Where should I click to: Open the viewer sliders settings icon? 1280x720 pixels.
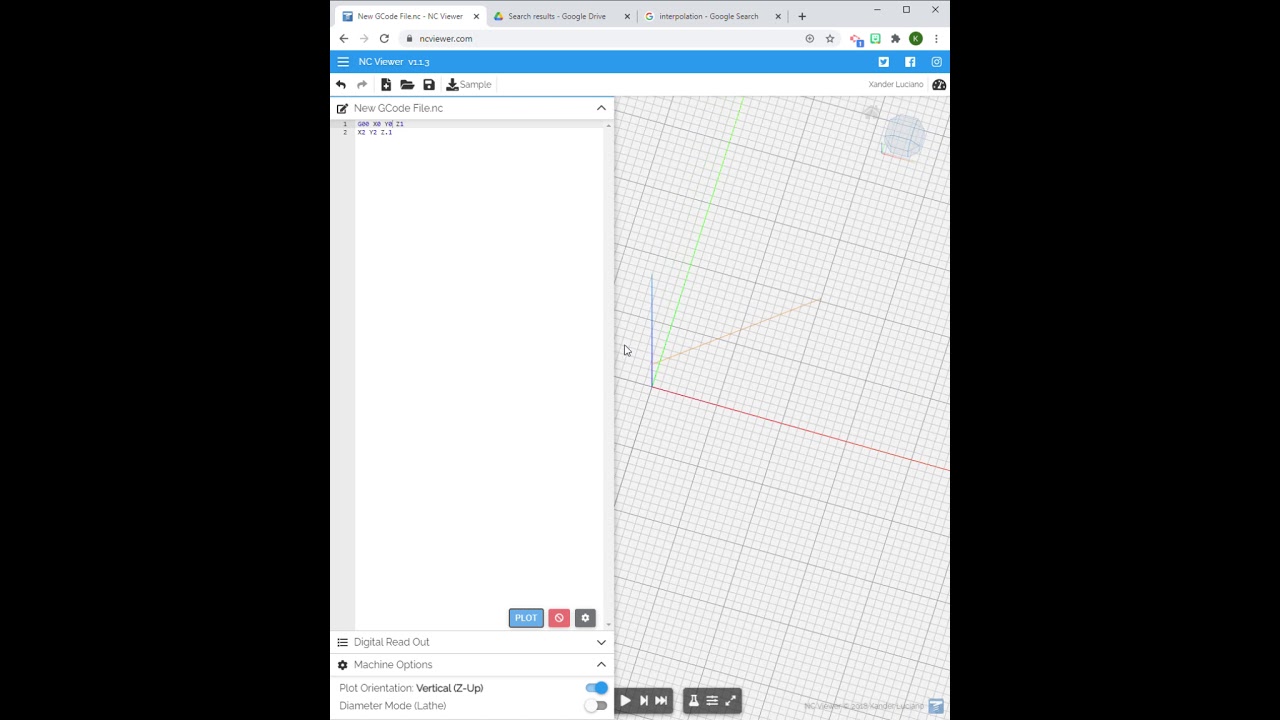click(x=712, y=701)
